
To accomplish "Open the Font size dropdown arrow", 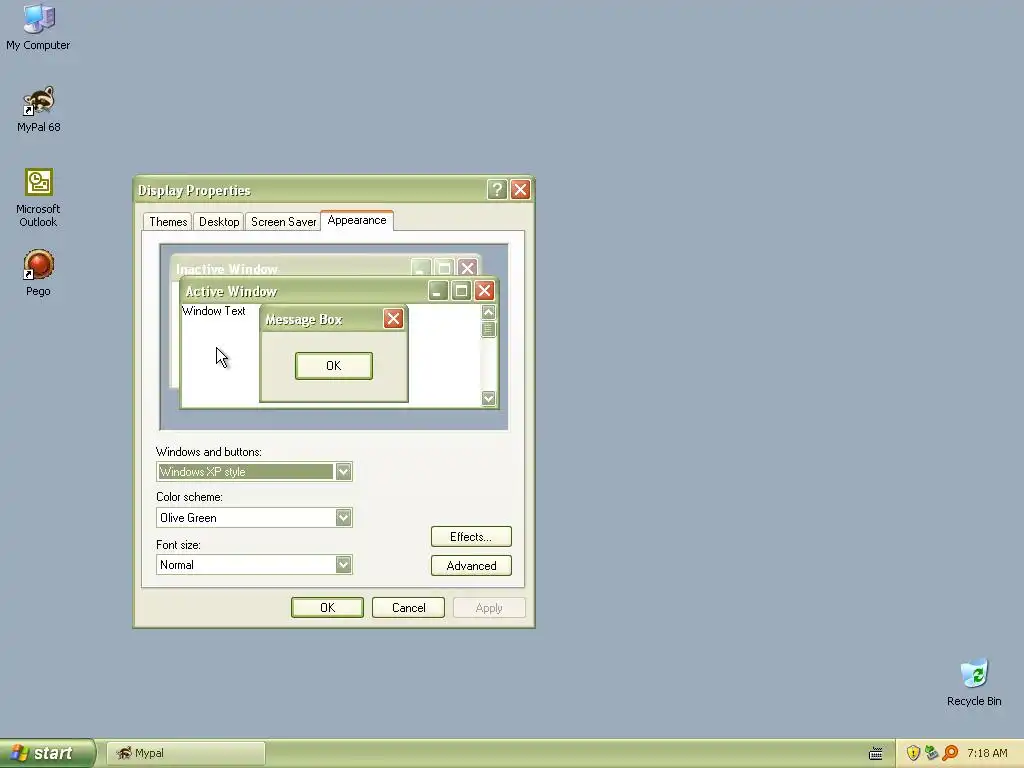I will click(x=344, y=564).
